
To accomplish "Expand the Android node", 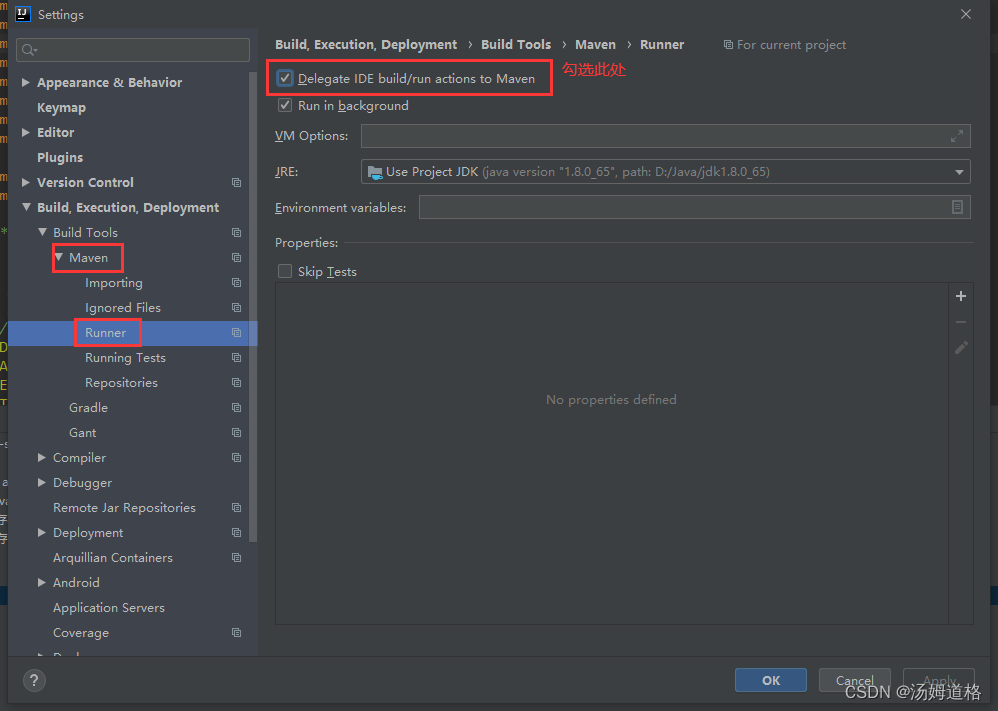I will 41,582.
